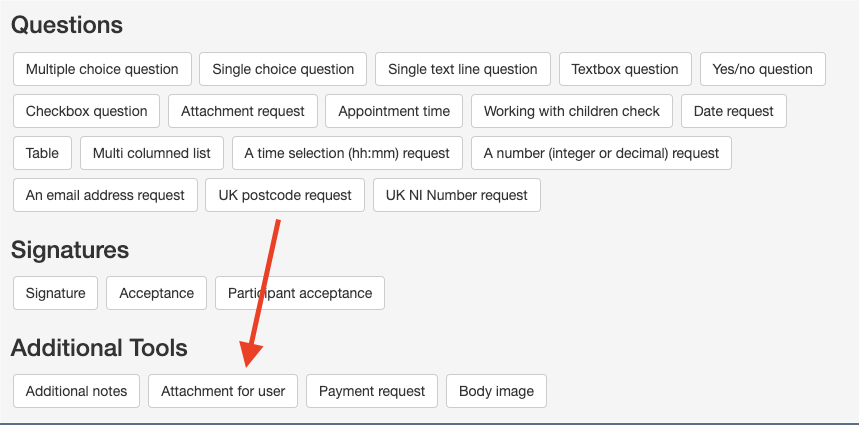
Task: Add a UK postcode request
Action: 285,195
